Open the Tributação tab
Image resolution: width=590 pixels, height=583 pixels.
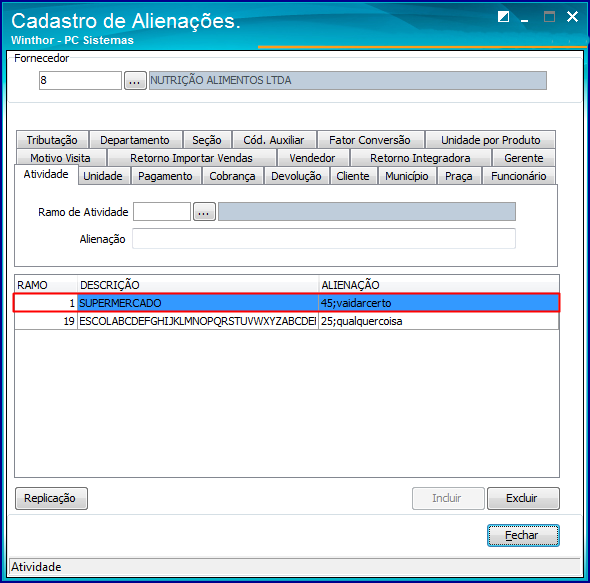[52, 140]
